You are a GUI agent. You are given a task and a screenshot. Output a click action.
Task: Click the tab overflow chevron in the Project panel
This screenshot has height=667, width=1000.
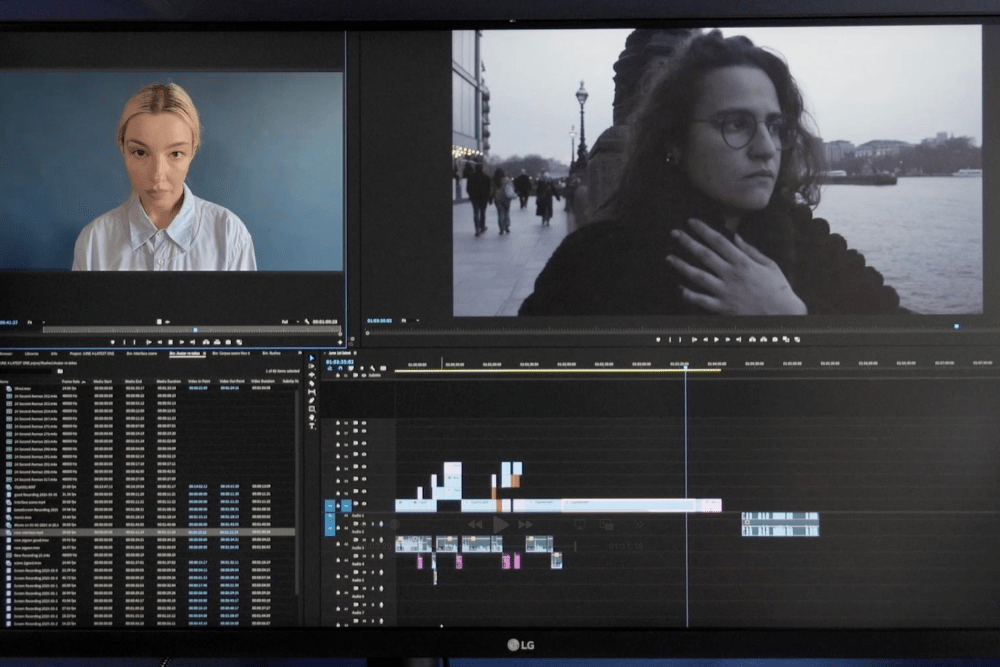tap(298, 353)
